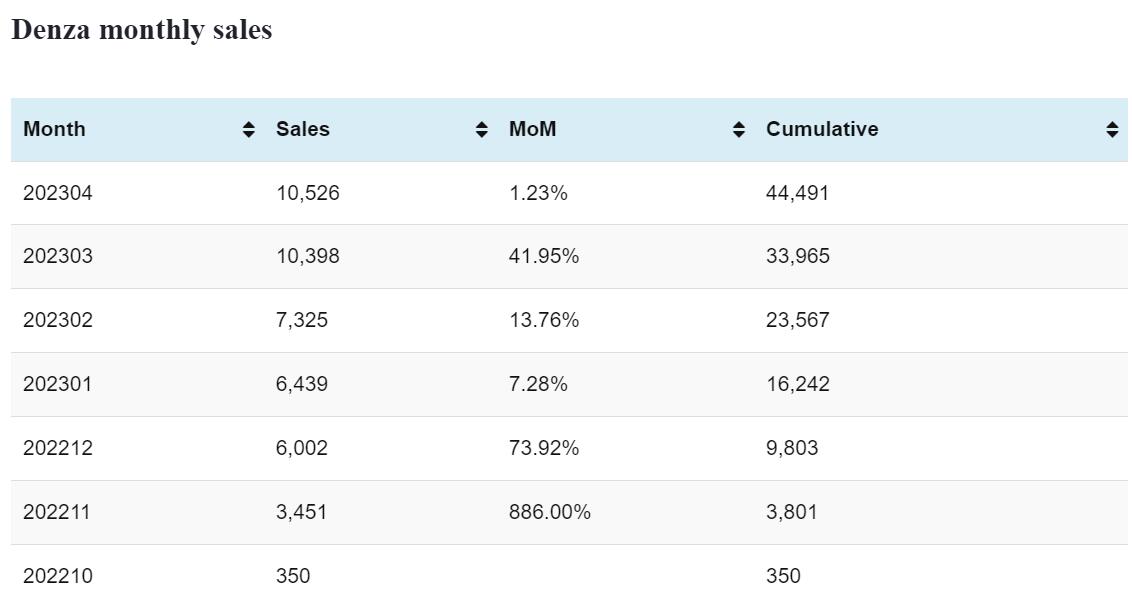Click the Denza monthly sales heading

coord(141,30)
